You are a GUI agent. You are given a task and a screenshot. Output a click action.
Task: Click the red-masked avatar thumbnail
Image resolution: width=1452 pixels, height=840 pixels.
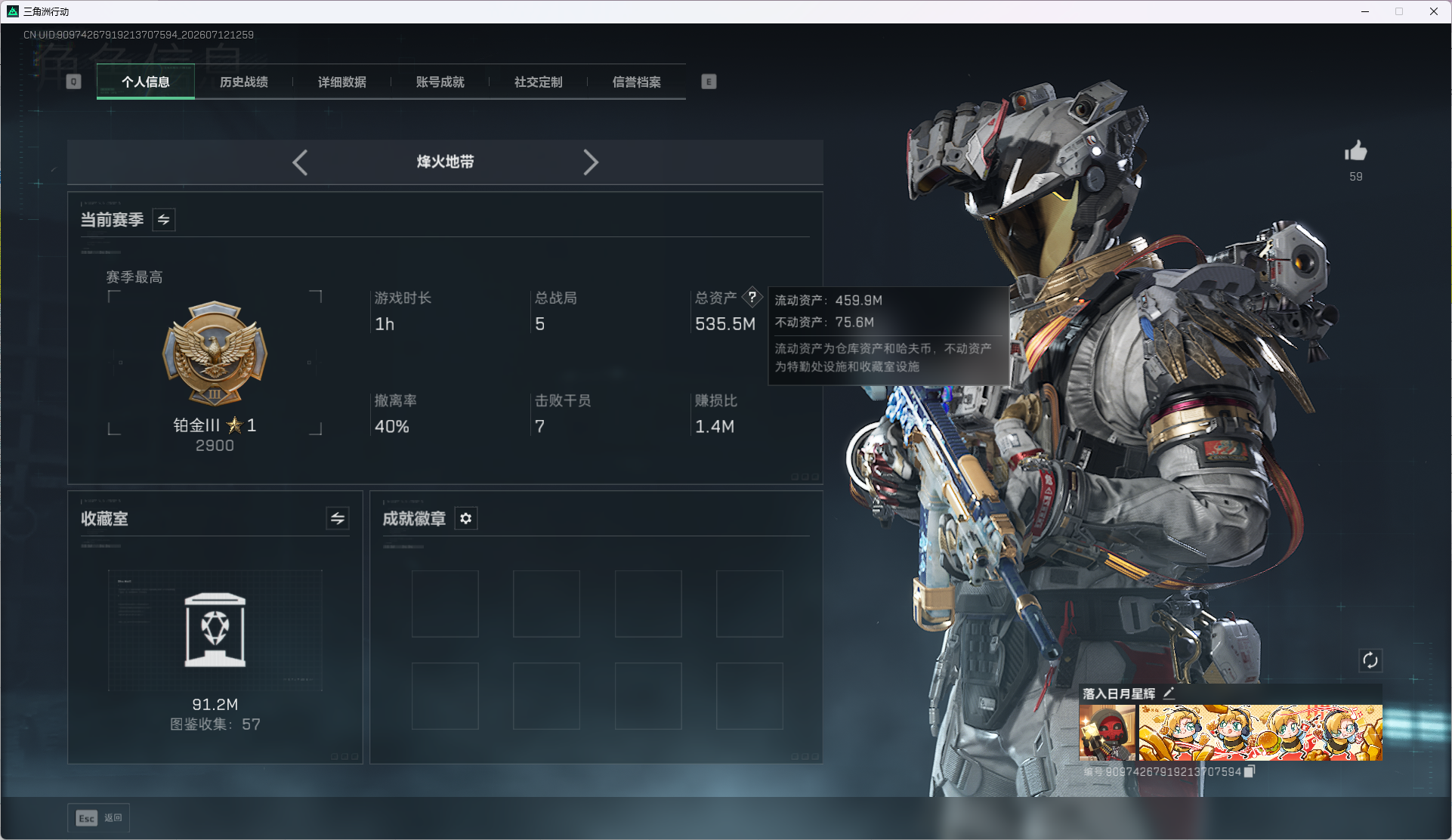click(x=1108, y=733)
